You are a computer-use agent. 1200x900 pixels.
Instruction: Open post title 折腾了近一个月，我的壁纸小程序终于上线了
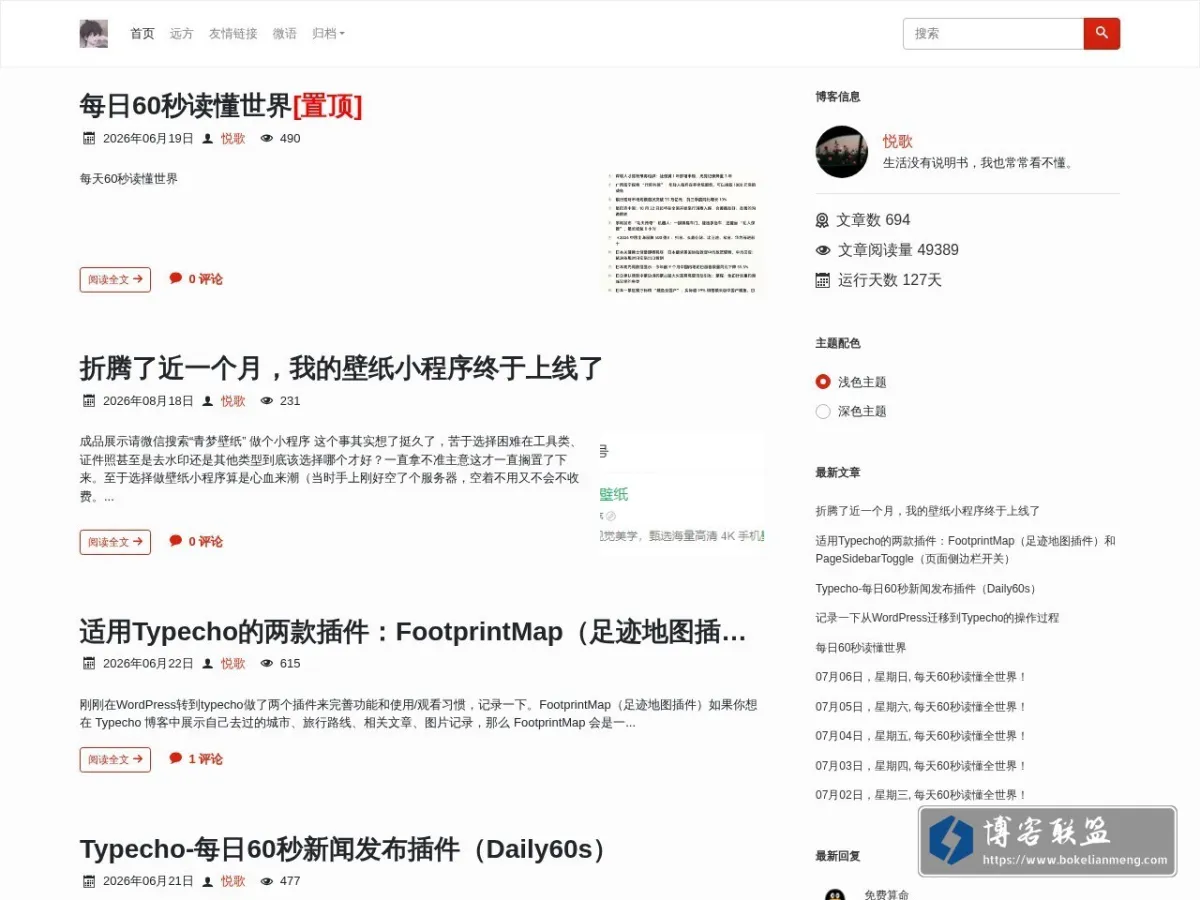click(341, 368)
